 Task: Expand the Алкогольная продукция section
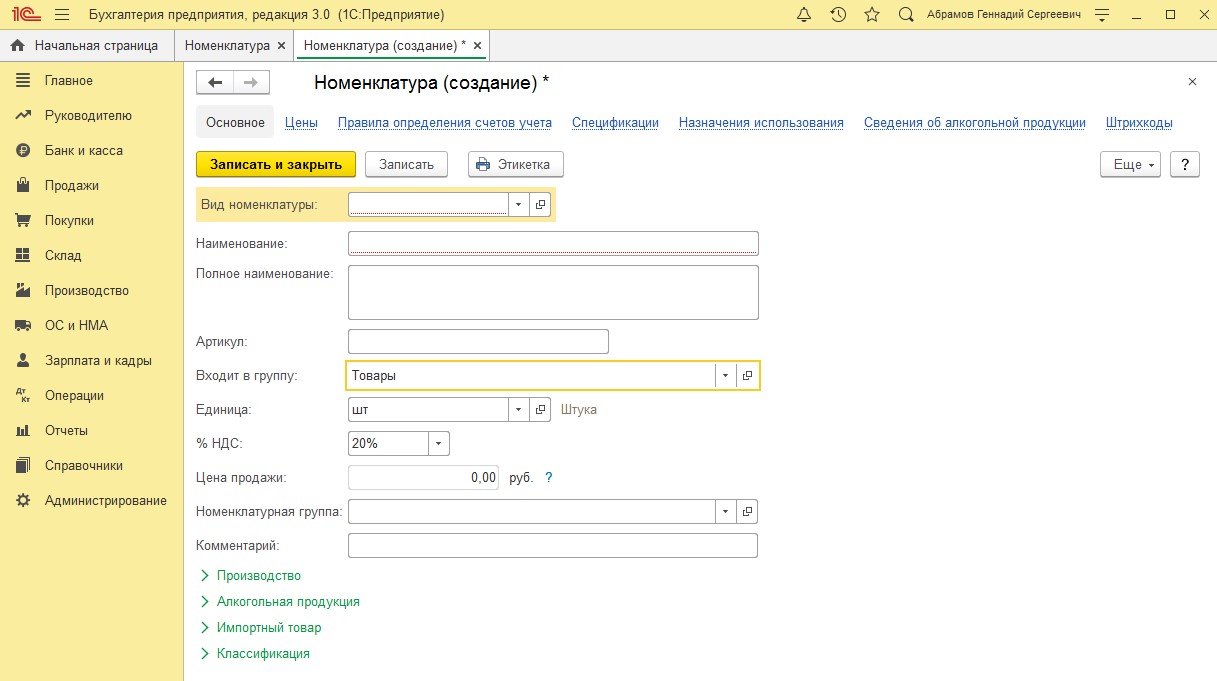(287, 602)
